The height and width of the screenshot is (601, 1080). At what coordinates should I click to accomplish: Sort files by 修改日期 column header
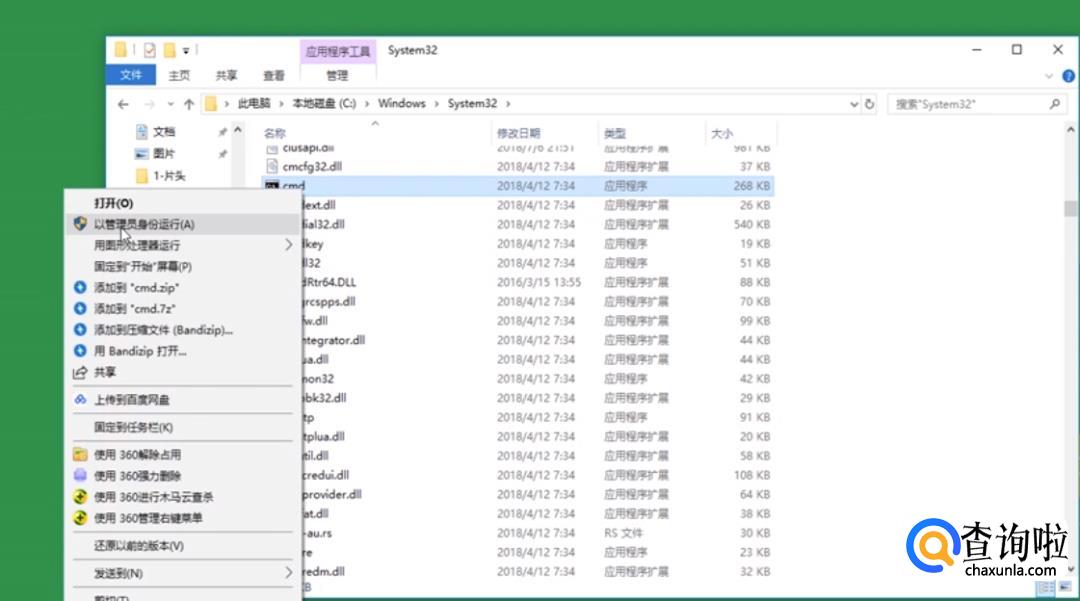(518, 133)
